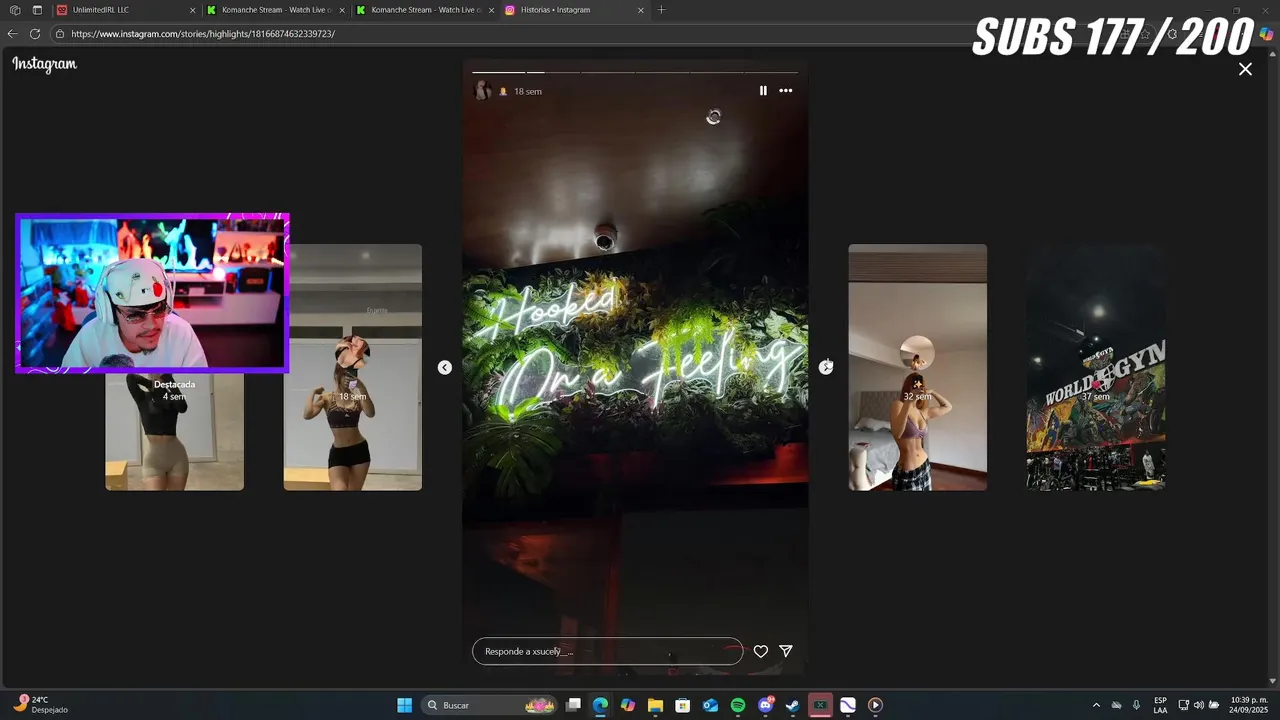Open Spotify from the taskbar
1280x720 pixels.
pos(738,705)
